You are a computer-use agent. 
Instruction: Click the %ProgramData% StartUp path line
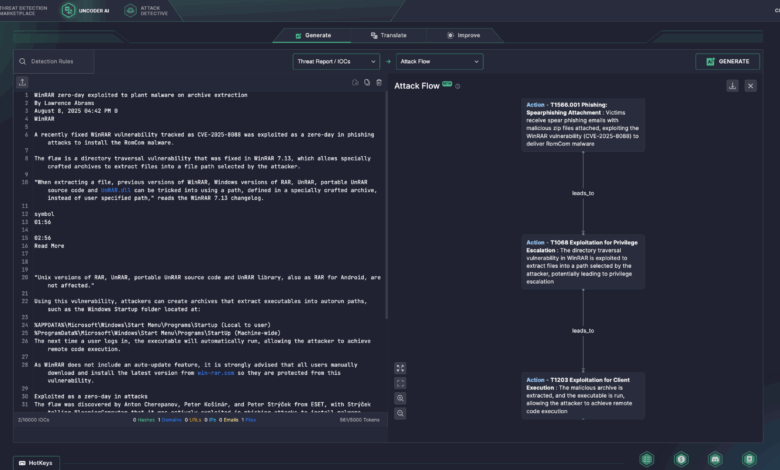tap(157, 333)
